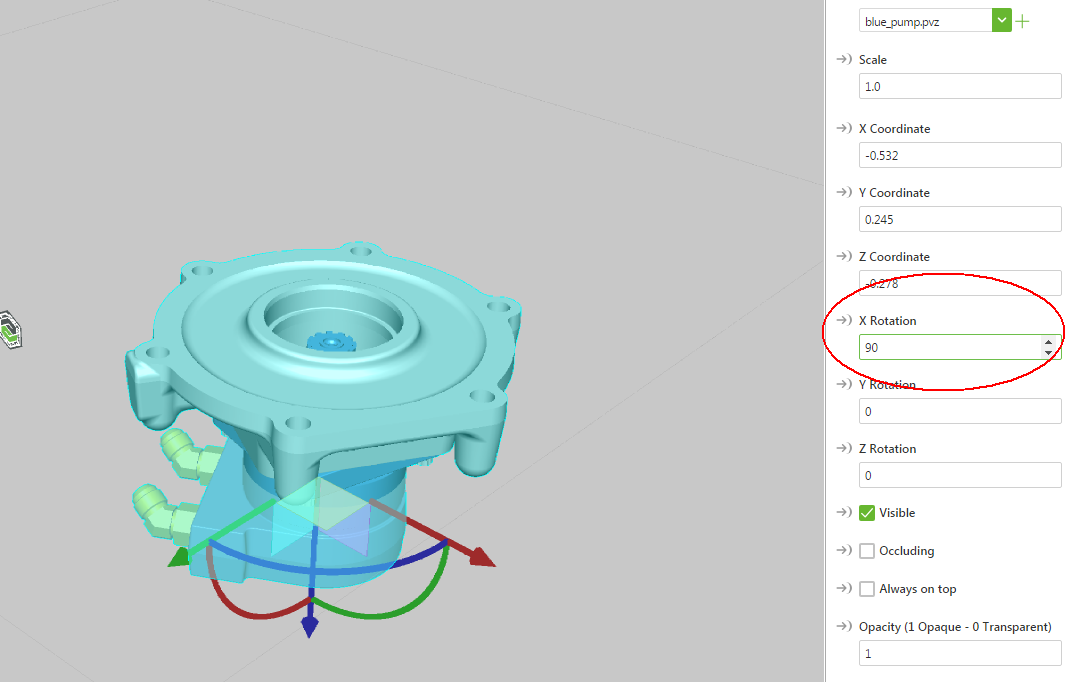1069x682 pixels.
Task: Click the X Rotation binding arrow icon
Action: [844, 321]
